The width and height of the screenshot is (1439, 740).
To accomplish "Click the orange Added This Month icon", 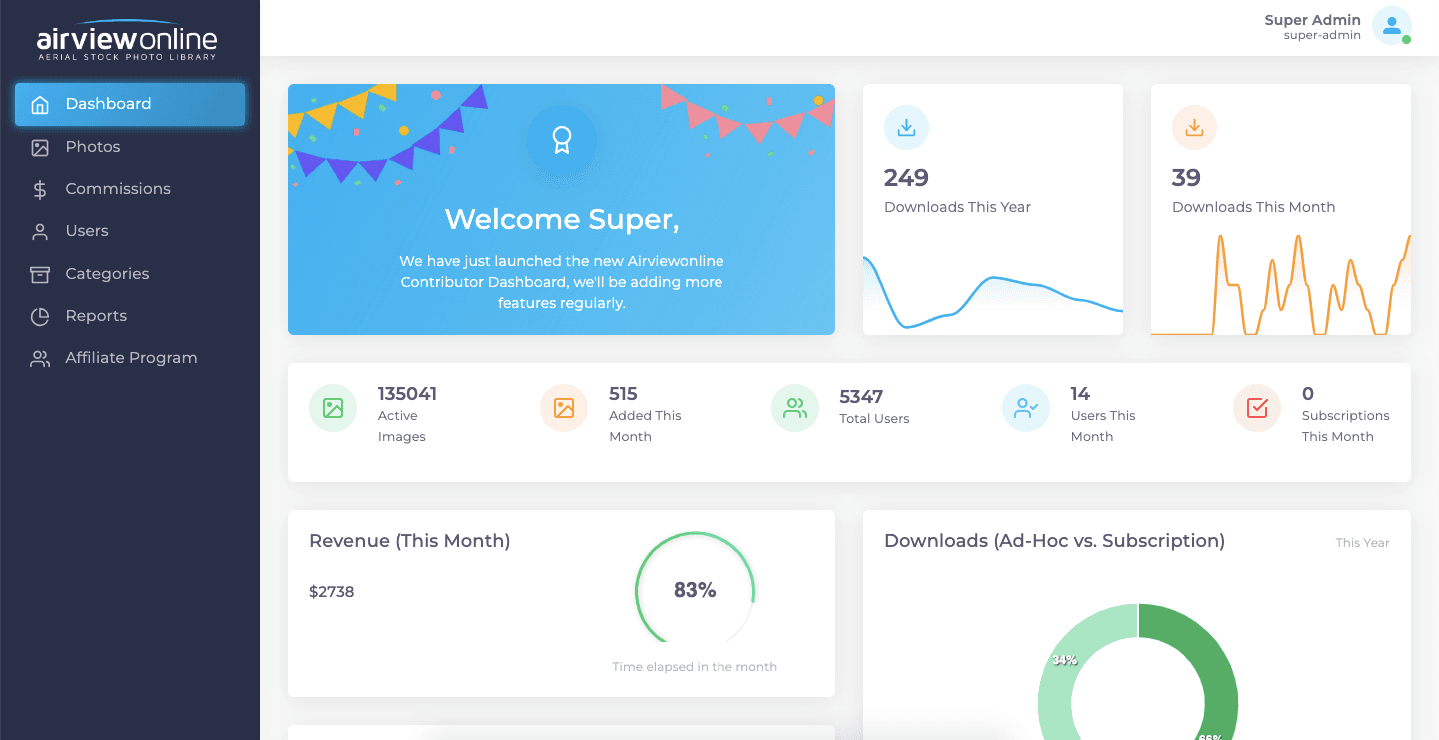I will tap(563, 408).
